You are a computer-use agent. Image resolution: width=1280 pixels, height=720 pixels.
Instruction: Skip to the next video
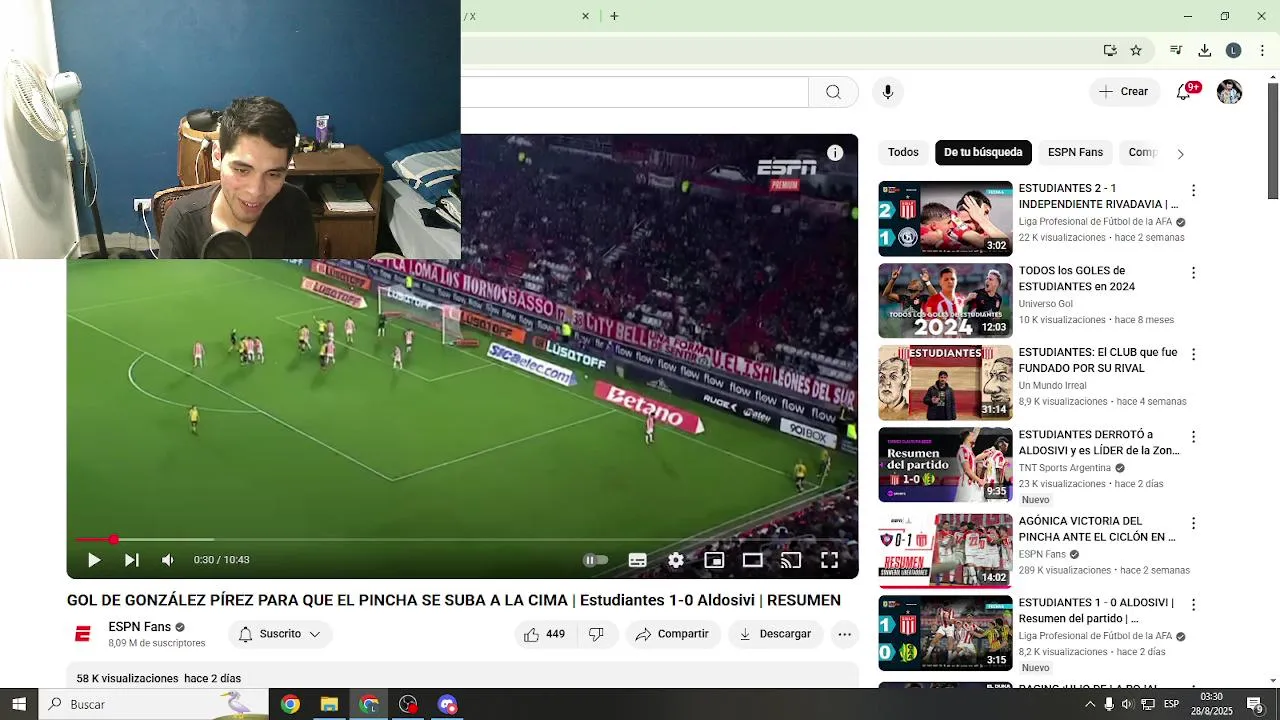pos(131,560)
